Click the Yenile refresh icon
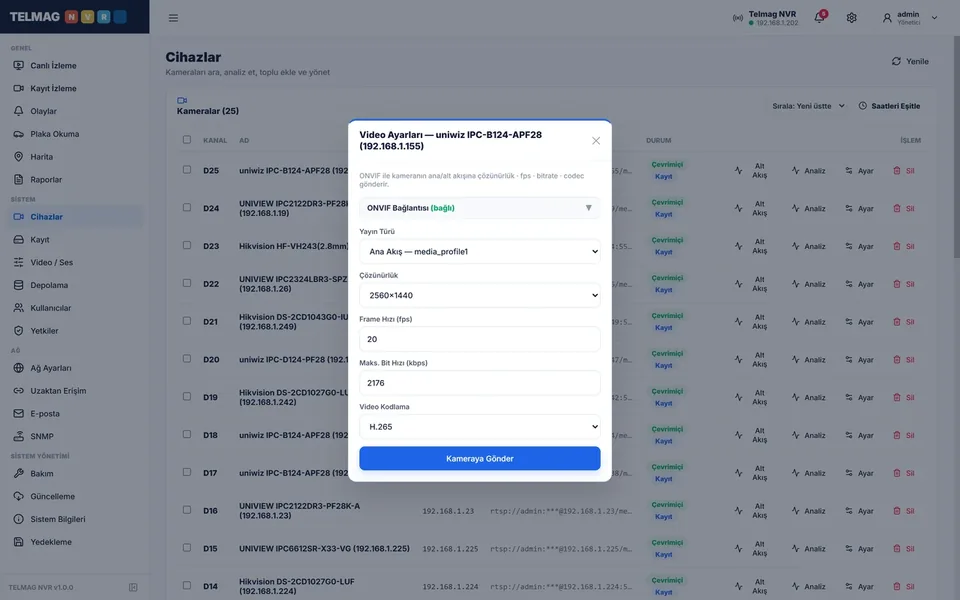 point(896,61)
